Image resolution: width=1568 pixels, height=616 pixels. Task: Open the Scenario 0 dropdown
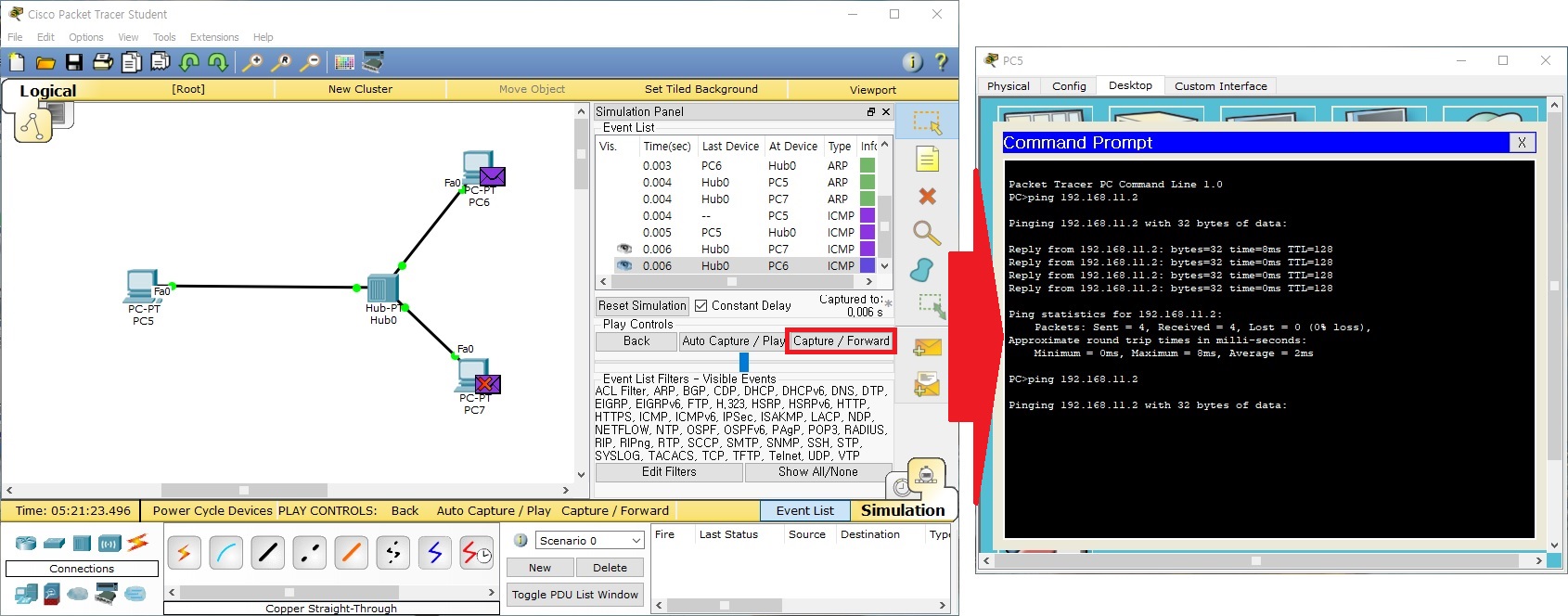[x=589, y=541]
